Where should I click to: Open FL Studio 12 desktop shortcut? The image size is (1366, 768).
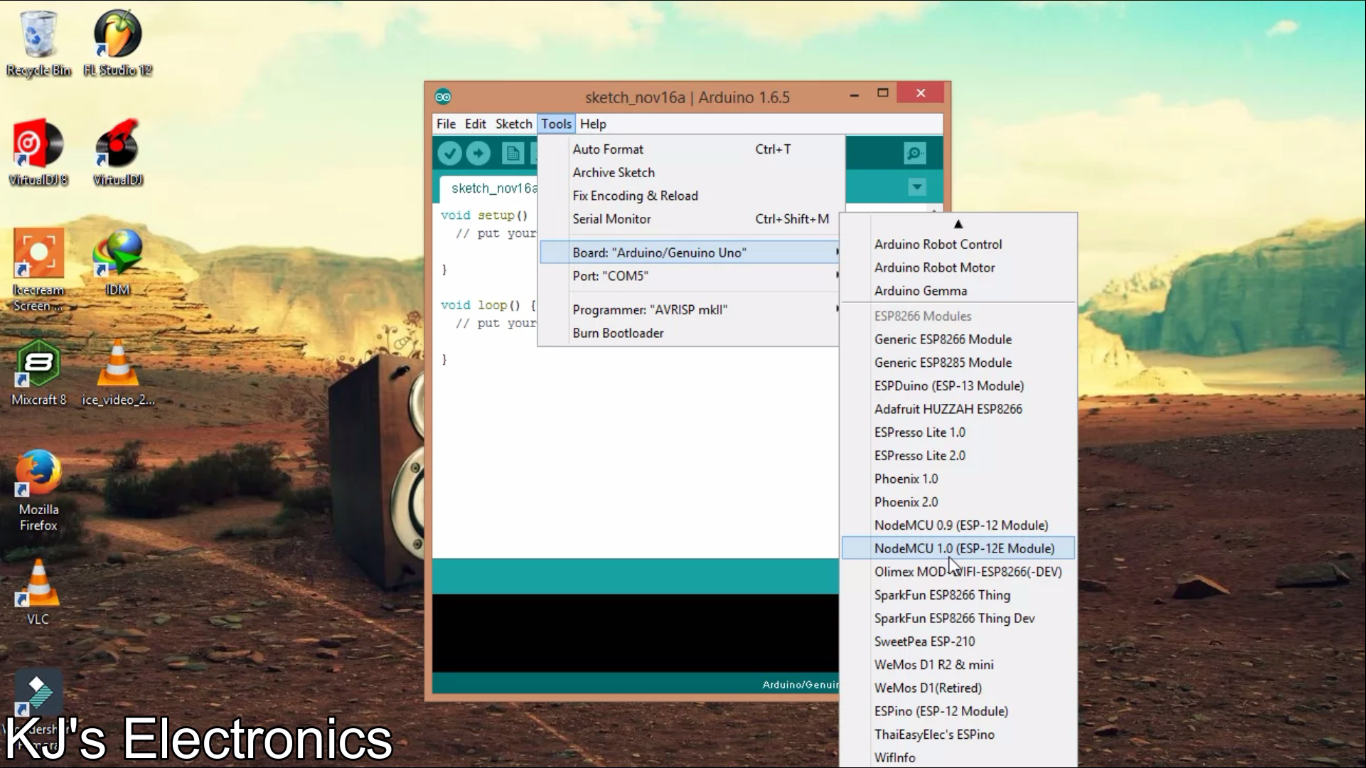[x=118, y=44]
